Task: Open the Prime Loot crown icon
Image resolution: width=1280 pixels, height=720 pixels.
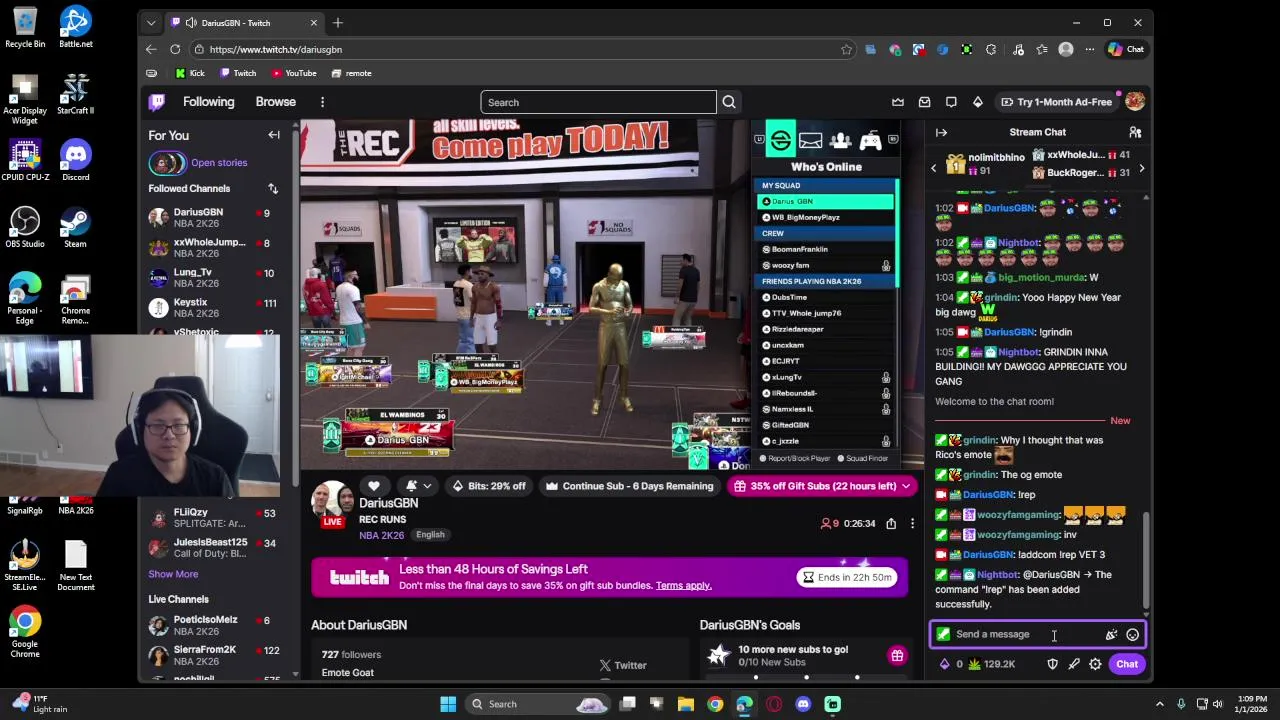Action: [898, 102]
